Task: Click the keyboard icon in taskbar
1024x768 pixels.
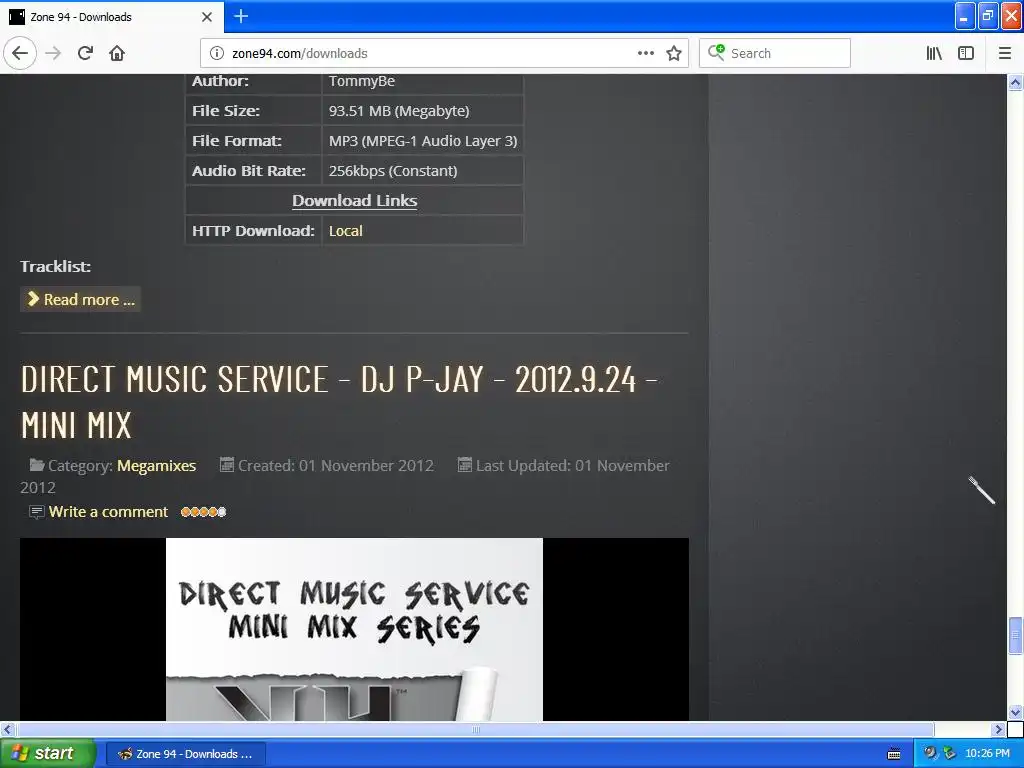Action: 894,754
